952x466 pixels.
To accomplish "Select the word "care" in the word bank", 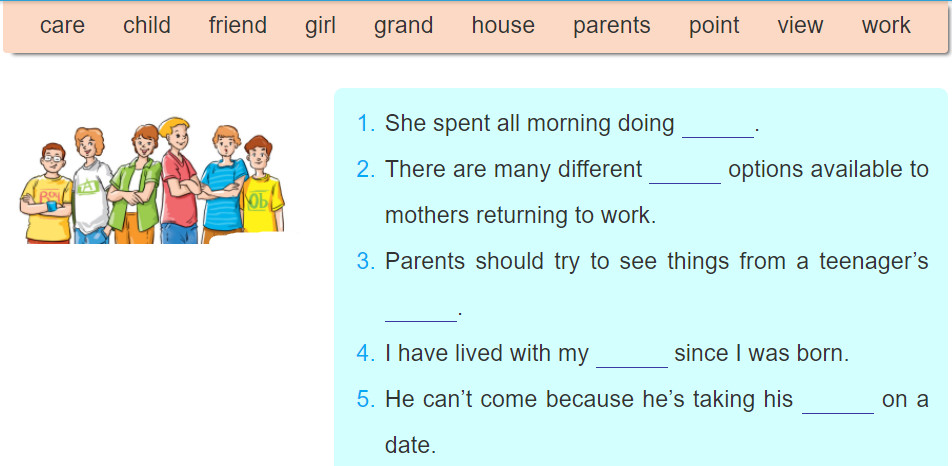I will (62, 25).
